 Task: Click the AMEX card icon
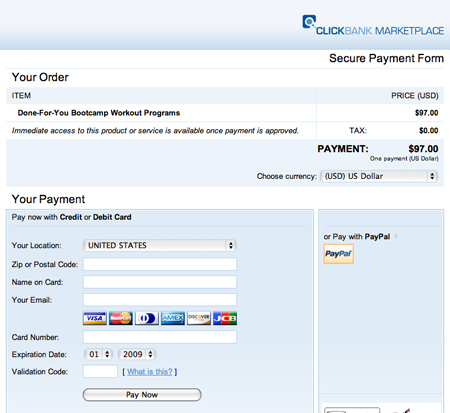[x=173, y=318]
